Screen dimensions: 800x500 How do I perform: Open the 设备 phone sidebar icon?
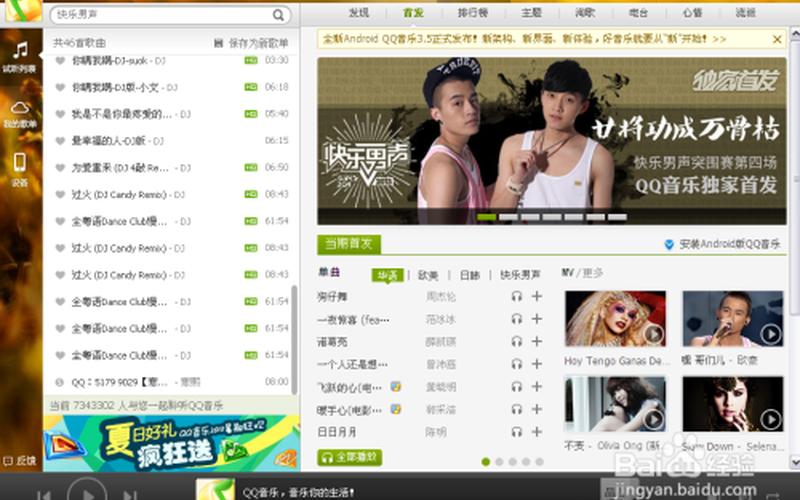20,162
